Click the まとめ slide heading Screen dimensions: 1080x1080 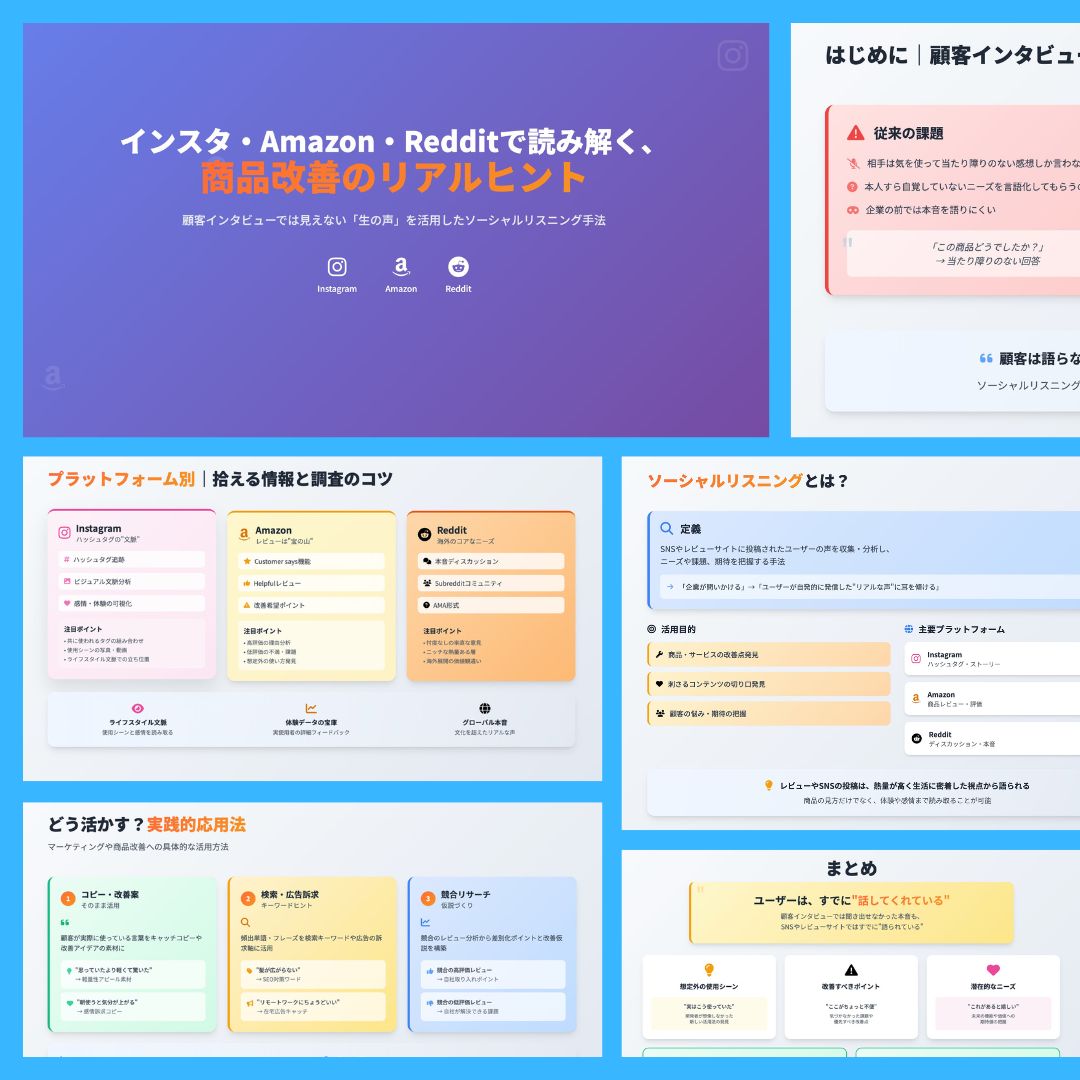click(x=851, y=868)
